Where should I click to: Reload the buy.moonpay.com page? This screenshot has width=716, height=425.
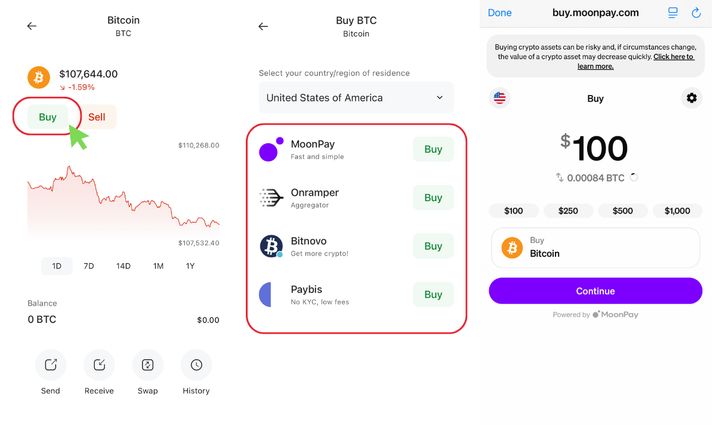coord(696,13)
